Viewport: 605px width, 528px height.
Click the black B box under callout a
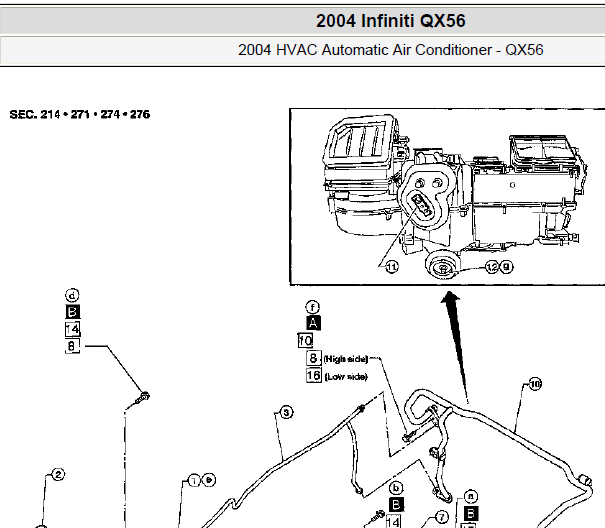[471, 514]
